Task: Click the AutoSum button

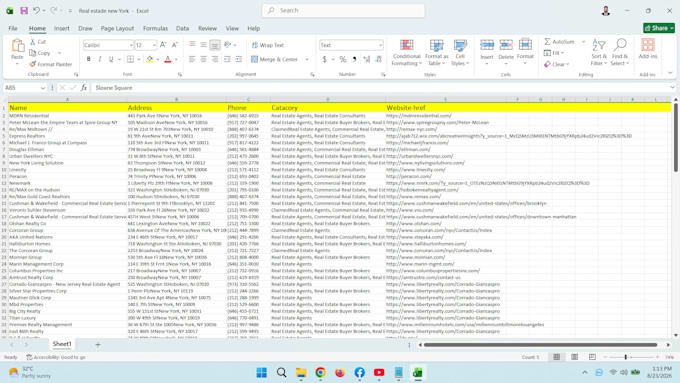Action: tap(560, 42)
